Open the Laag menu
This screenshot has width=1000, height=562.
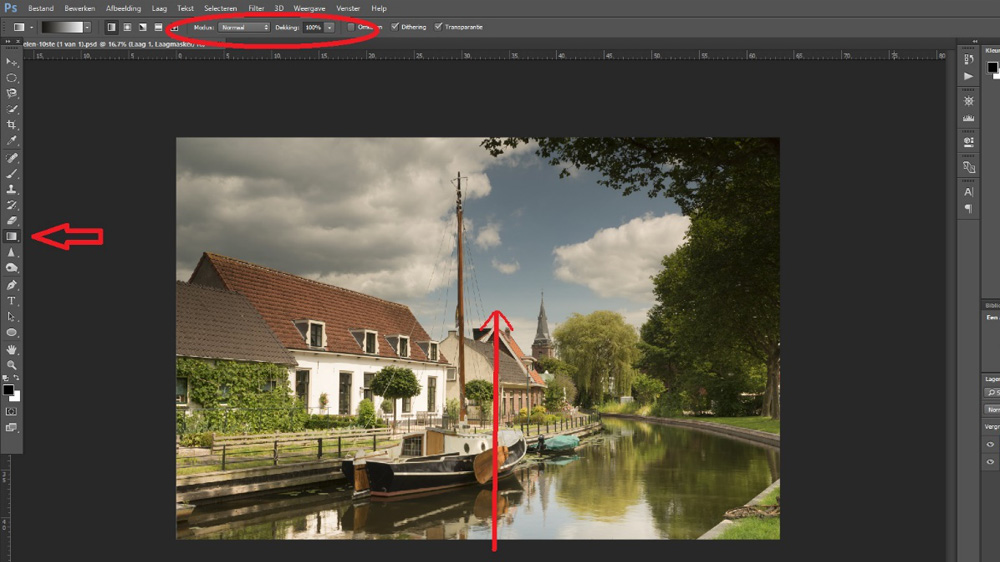click(159, 8)
